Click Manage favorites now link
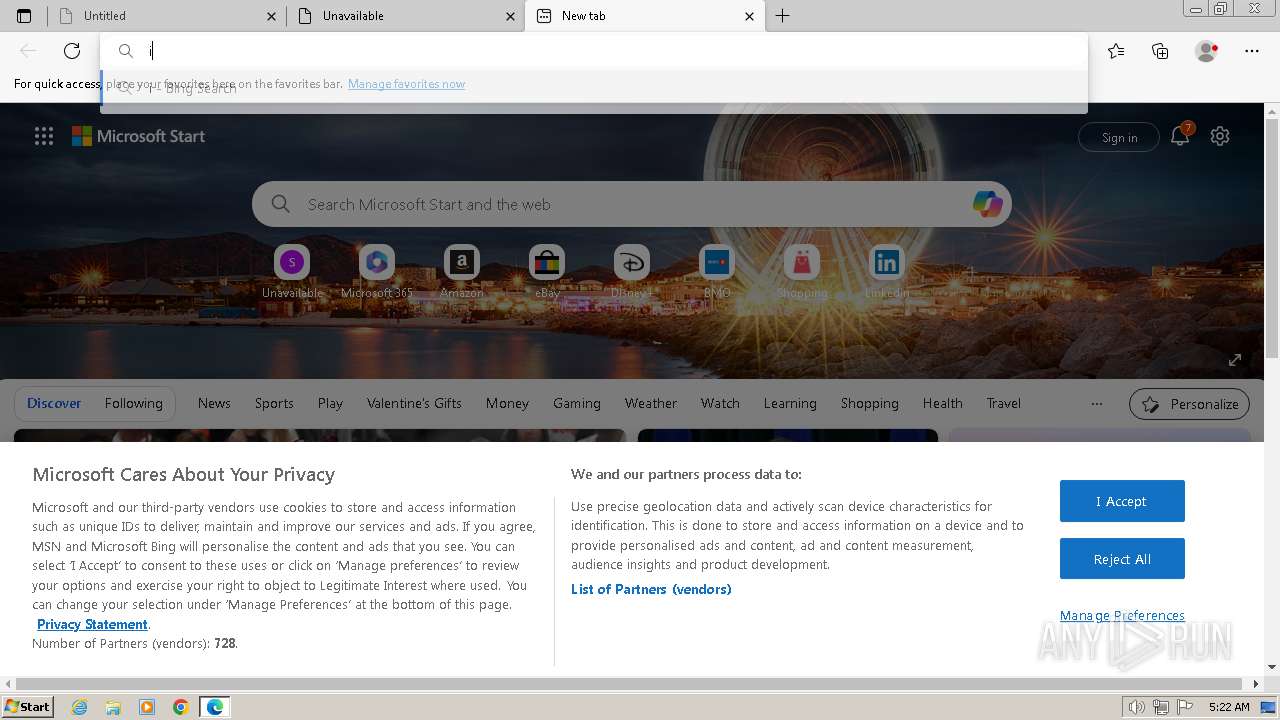 pyautogui.click(x=406, y=84)
